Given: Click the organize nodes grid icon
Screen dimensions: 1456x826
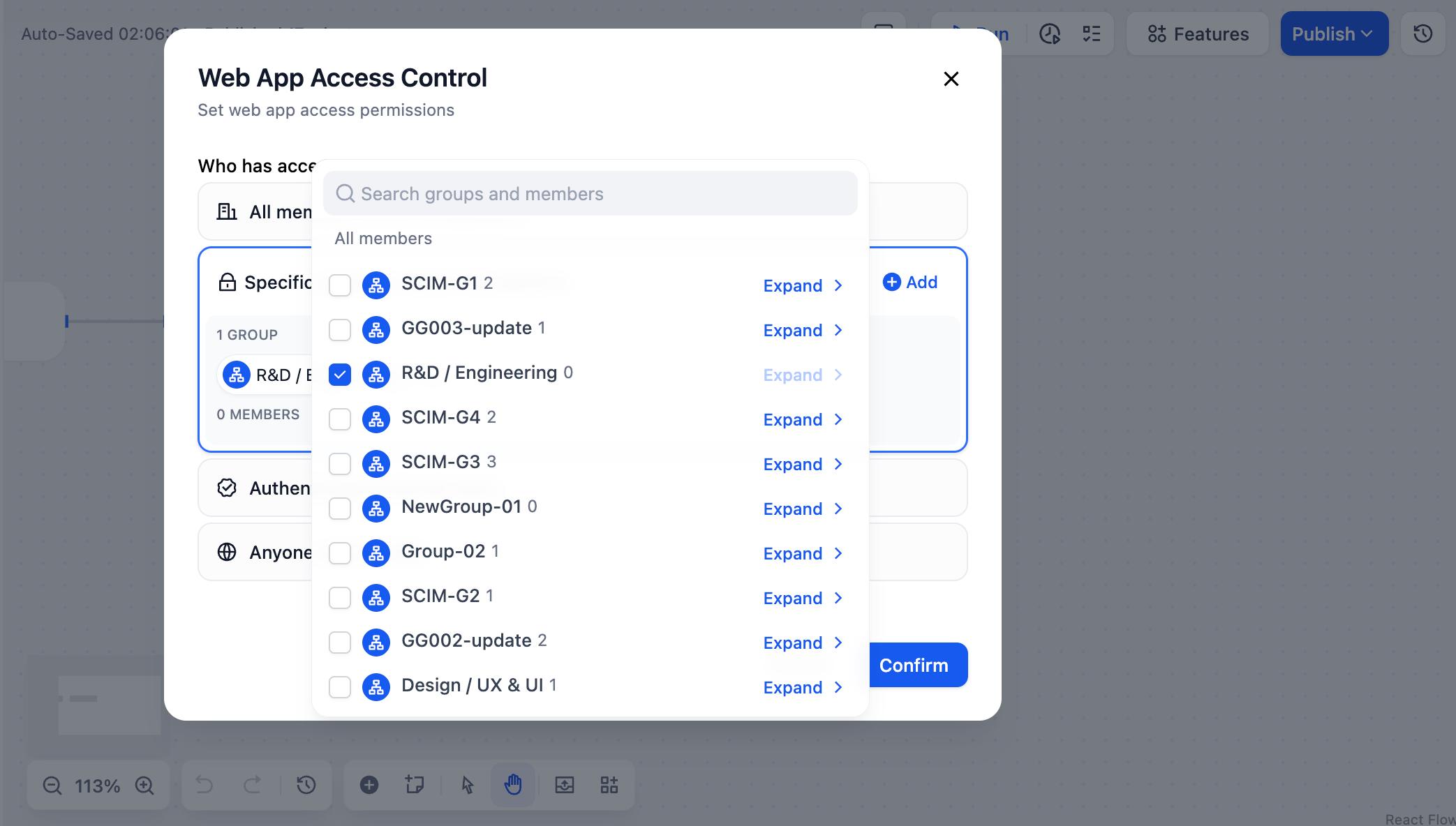Looking at the screenshot, I should click(x=609, y=785).
